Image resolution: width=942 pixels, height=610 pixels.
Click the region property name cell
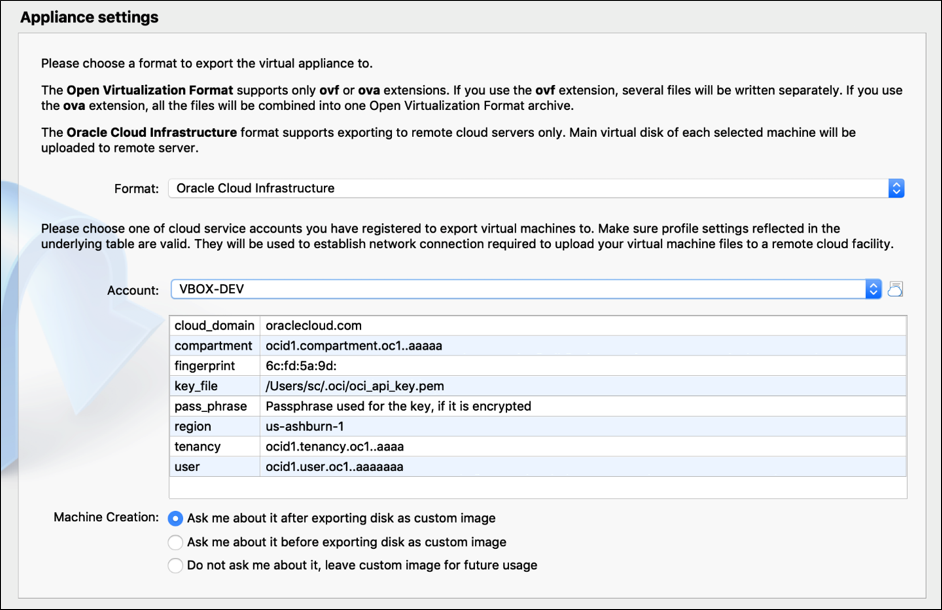pyautogui.click(x=214, y=426)
